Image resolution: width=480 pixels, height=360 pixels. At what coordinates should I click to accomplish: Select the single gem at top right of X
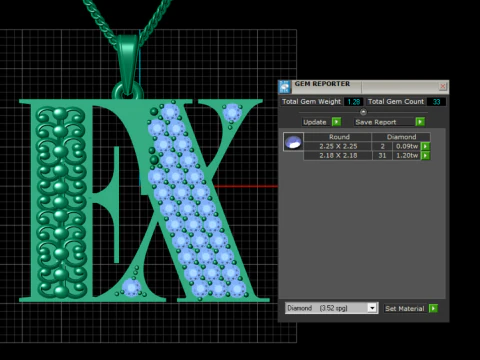[232, 113]
